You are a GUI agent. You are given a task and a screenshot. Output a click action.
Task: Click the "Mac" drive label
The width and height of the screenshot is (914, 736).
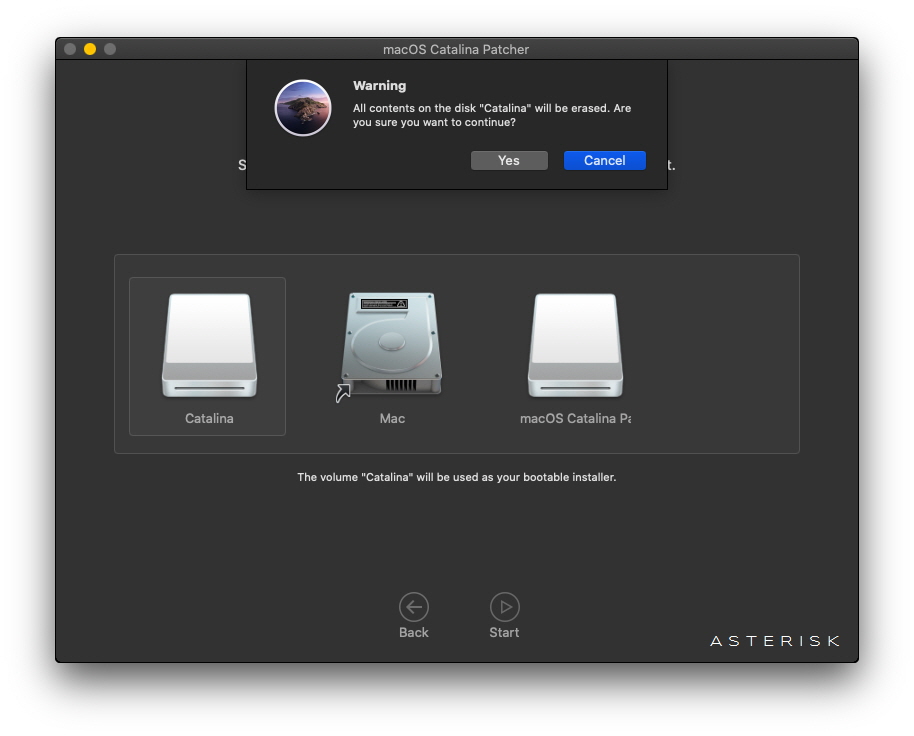tap(392, 418)
